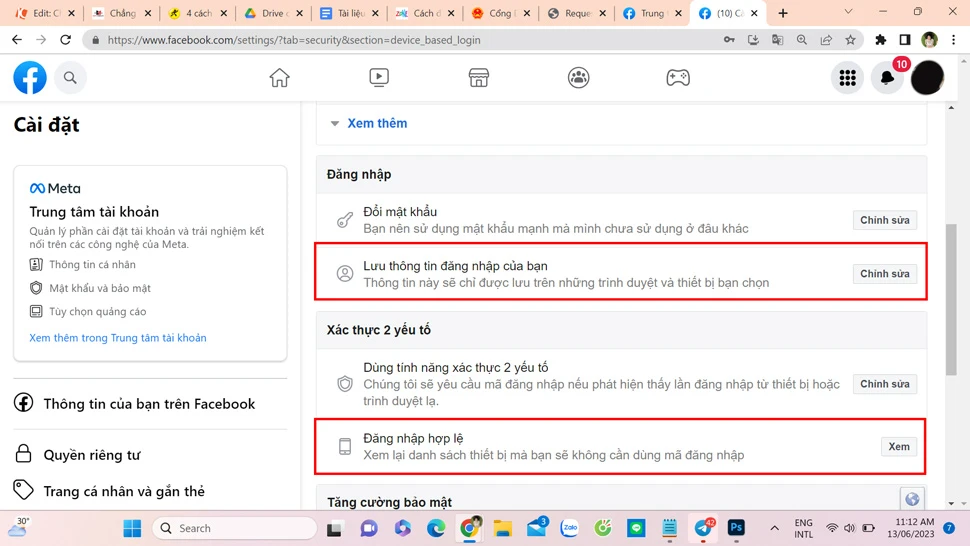This screenshot has width=970, height=546.
Task: Open the Gaming controller icon
Action: click(x=678, y=78)
